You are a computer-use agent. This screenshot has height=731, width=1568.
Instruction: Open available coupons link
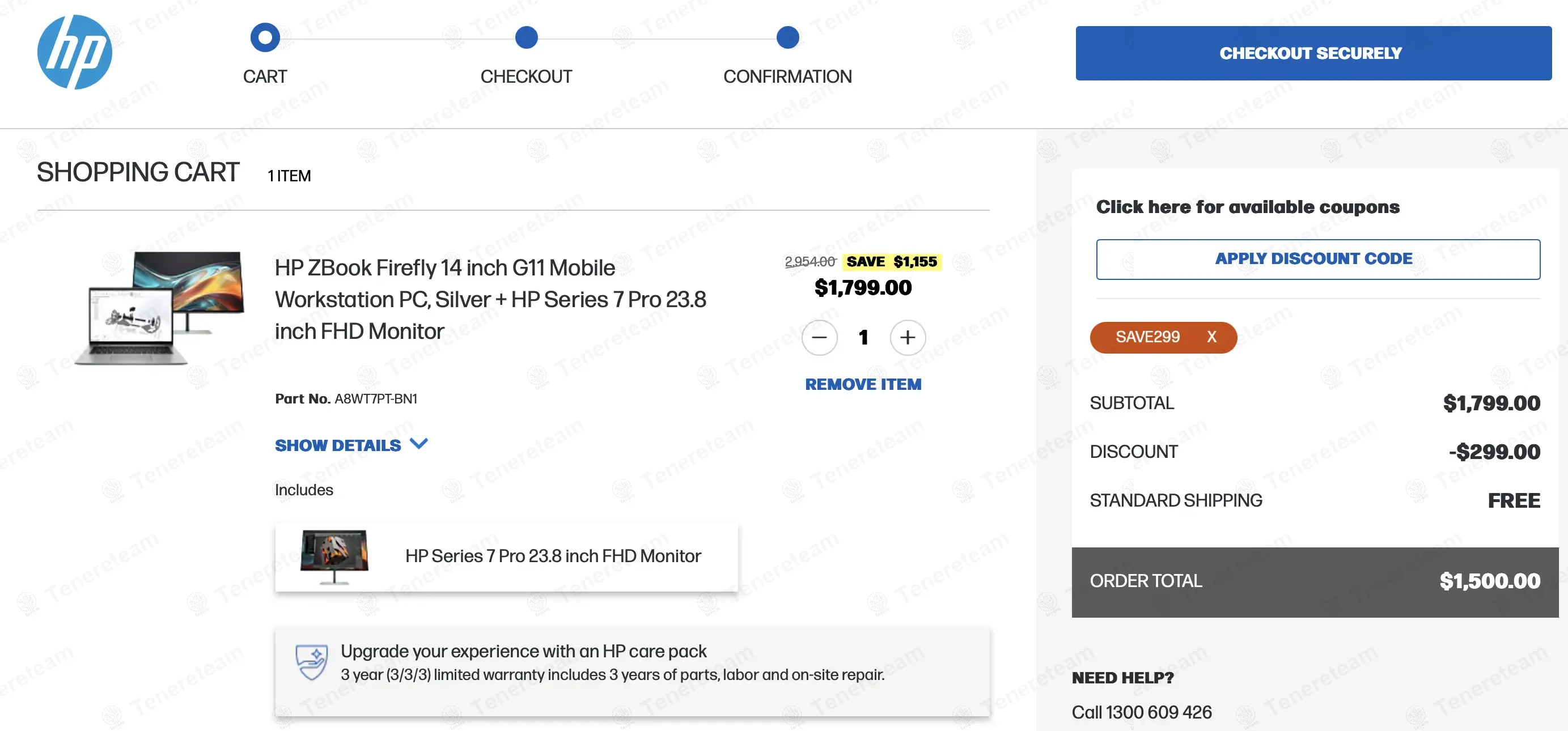1247,207
